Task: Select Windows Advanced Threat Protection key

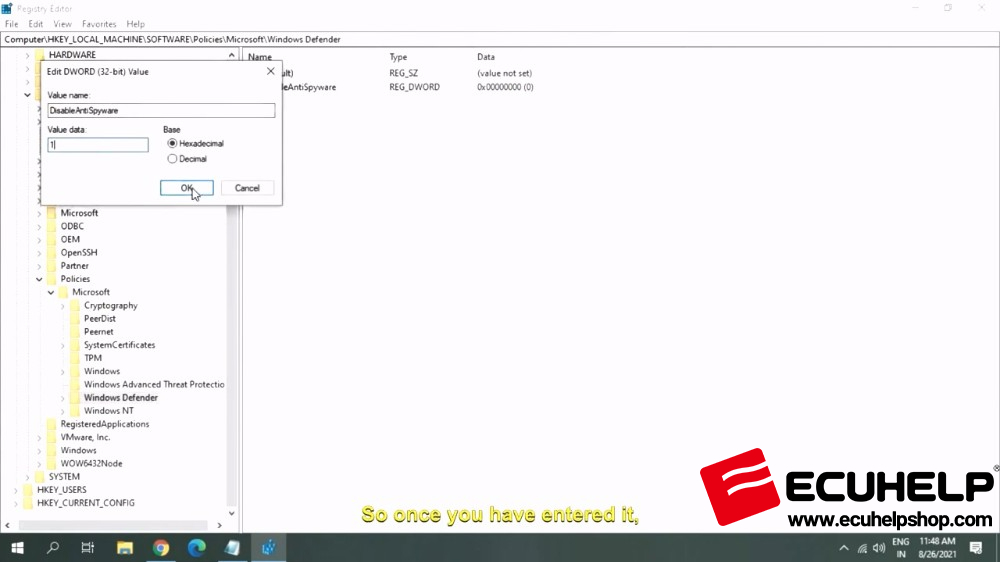Action: (154, 385)
